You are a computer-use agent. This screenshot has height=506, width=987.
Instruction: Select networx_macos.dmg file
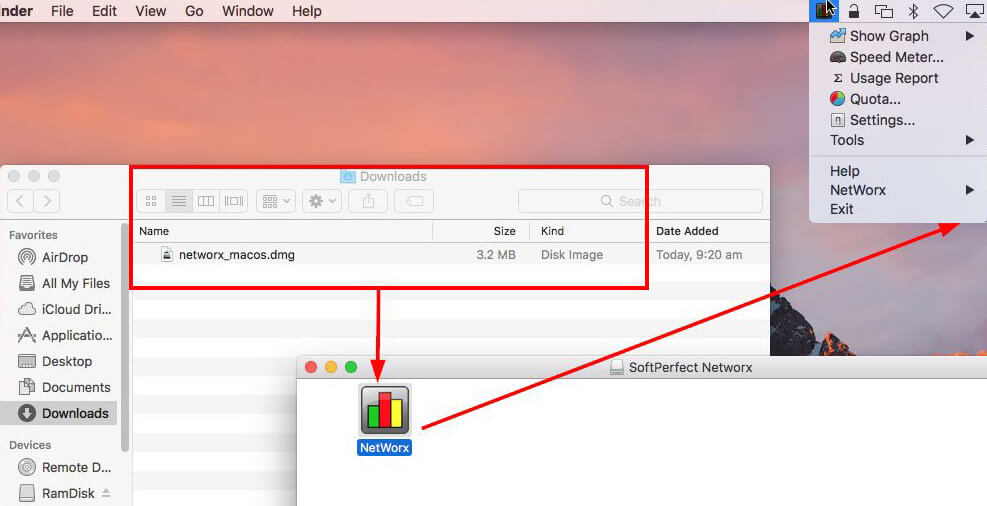(x=237, y=255)
